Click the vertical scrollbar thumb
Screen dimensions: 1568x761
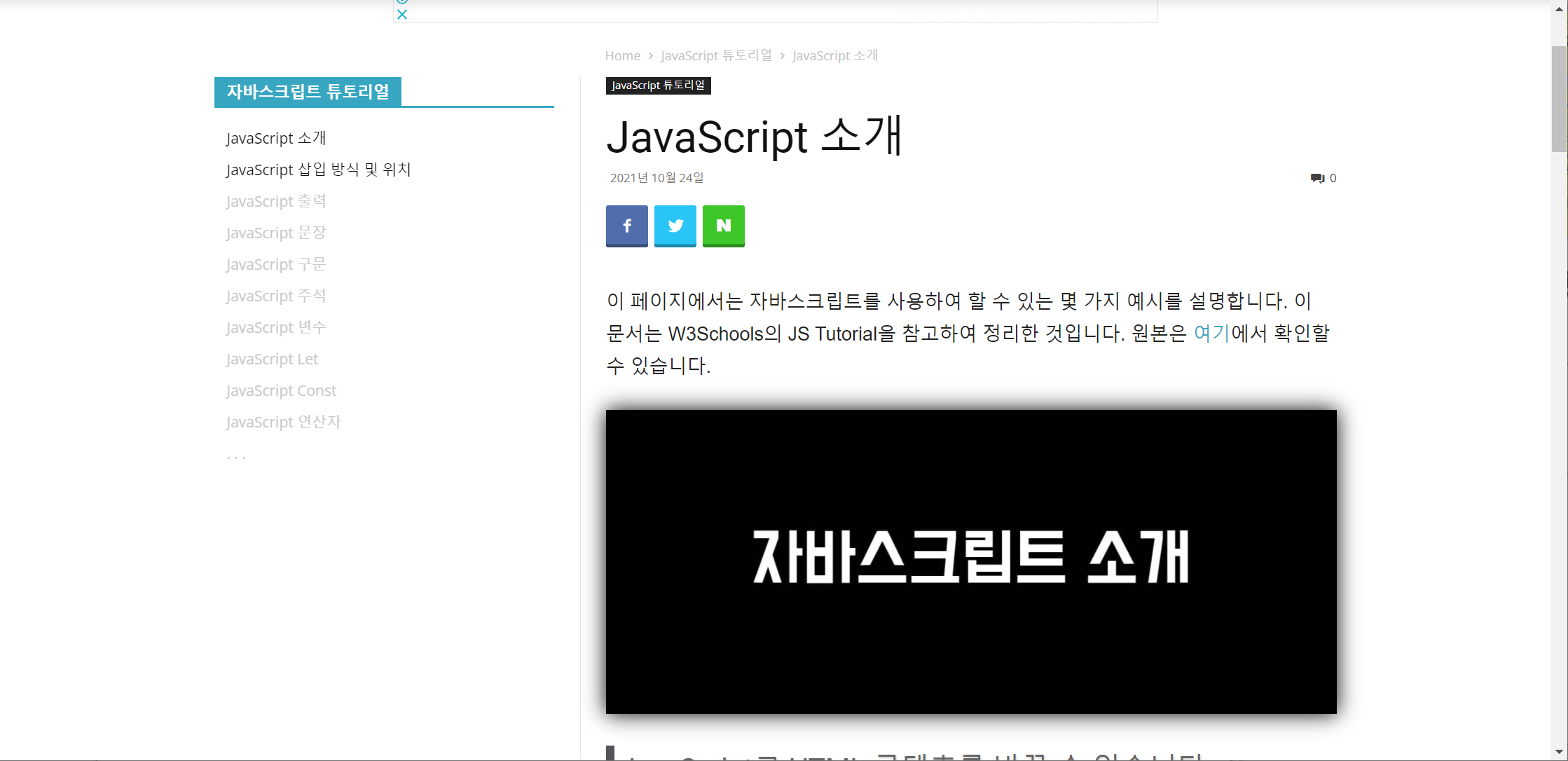click(1559, 98)
